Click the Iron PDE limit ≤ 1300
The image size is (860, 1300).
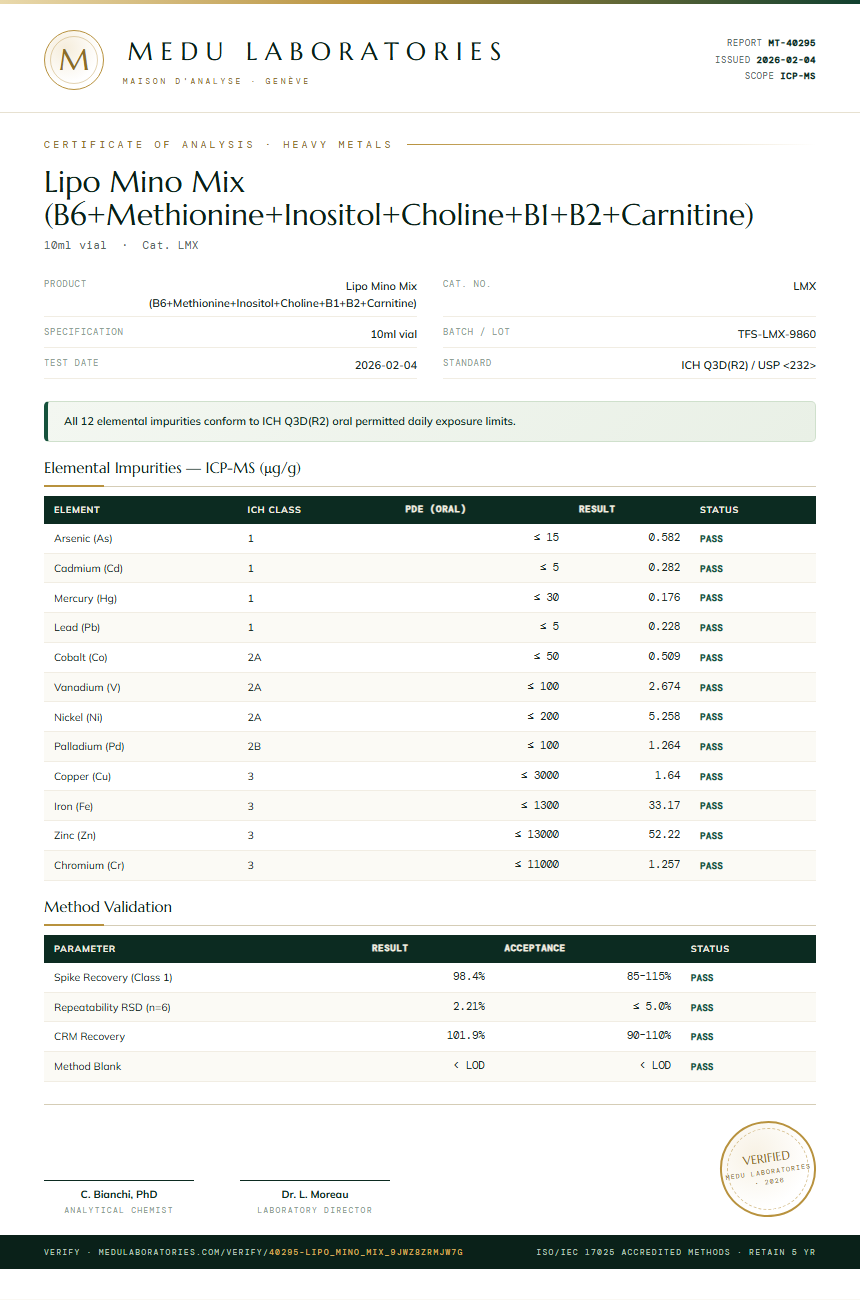540,805
